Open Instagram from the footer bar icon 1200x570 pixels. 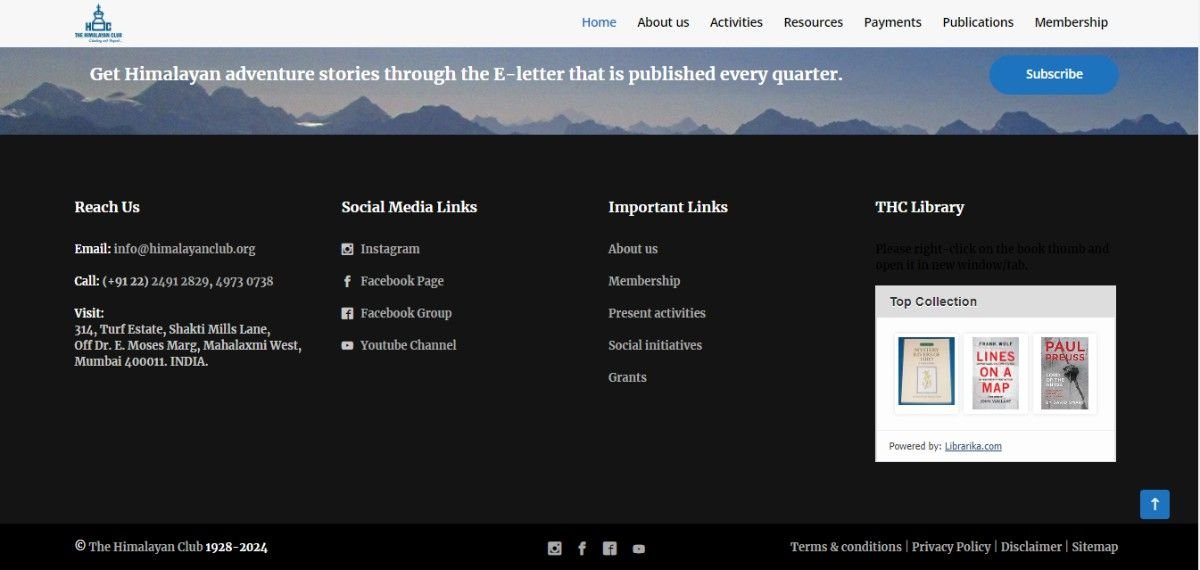point(554,548)
